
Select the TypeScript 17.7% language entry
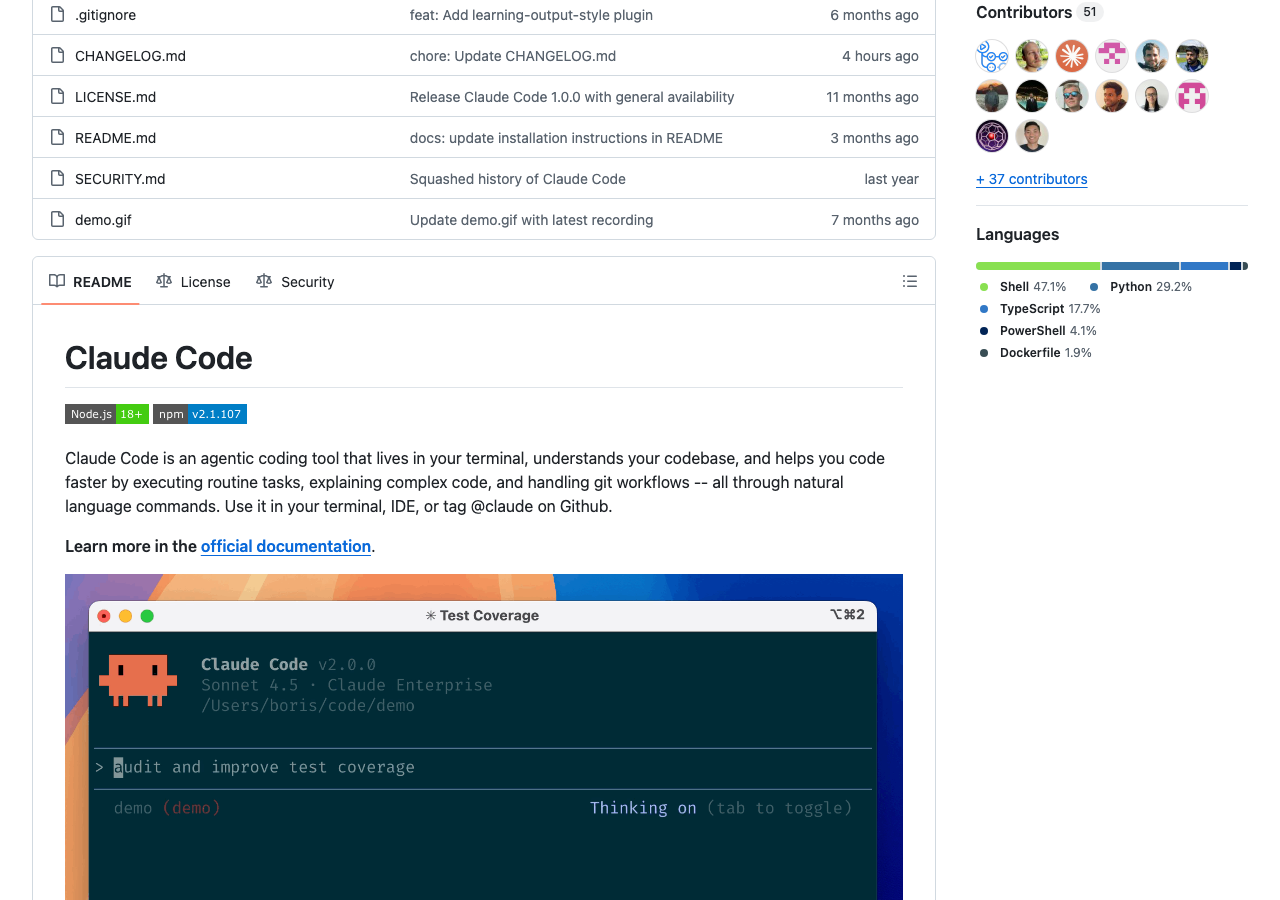point(1048,309)
